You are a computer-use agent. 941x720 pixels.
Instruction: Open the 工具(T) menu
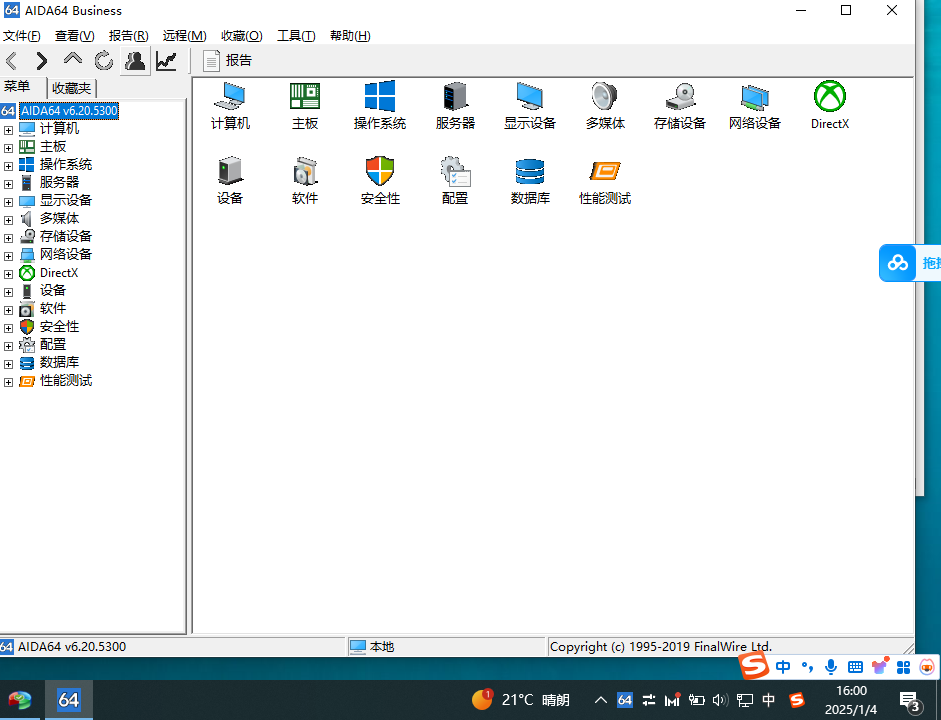pos(296,36)
